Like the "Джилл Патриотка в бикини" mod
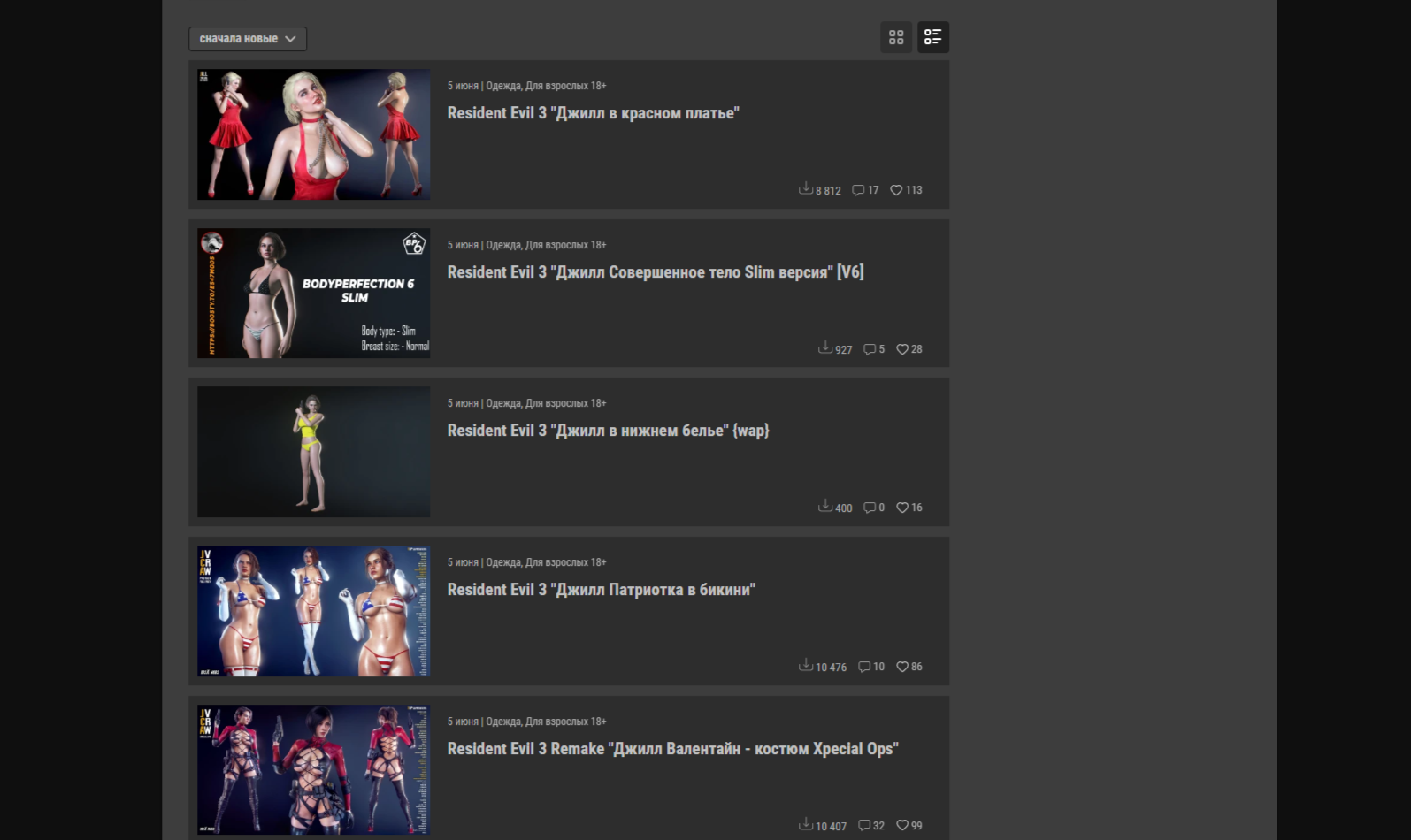This screenshot has height=840, width=1411. 902,667
